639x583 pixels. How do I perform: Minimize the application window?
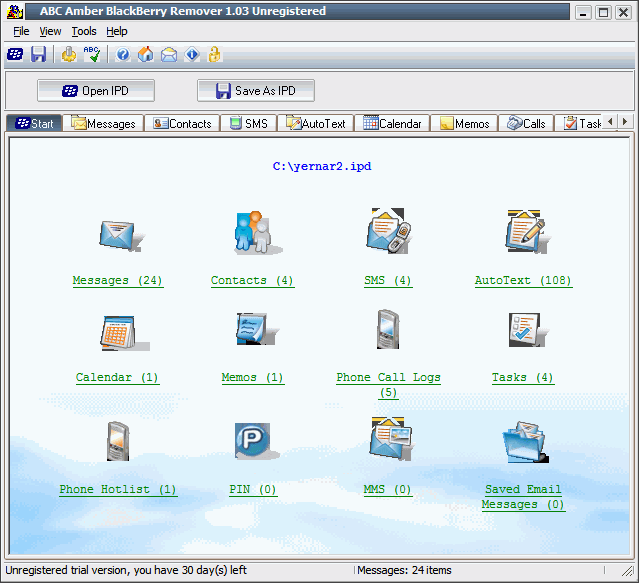pos(583,12)
